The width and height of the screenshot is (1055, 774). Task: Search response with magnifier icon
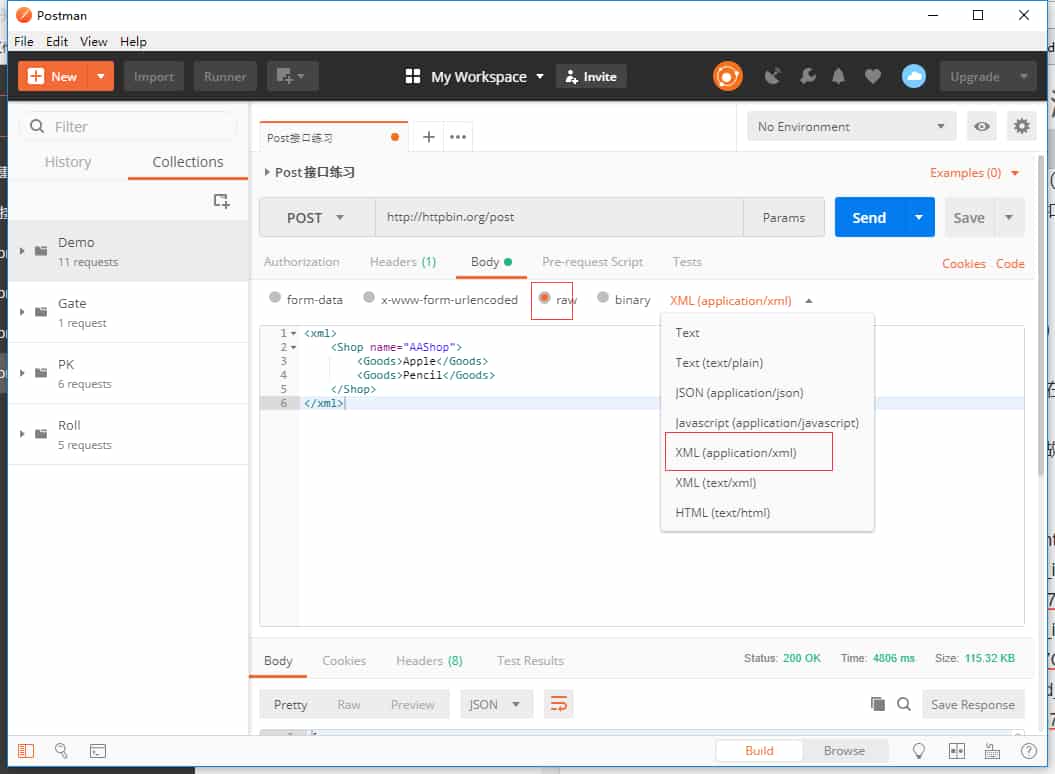[904, 704]
